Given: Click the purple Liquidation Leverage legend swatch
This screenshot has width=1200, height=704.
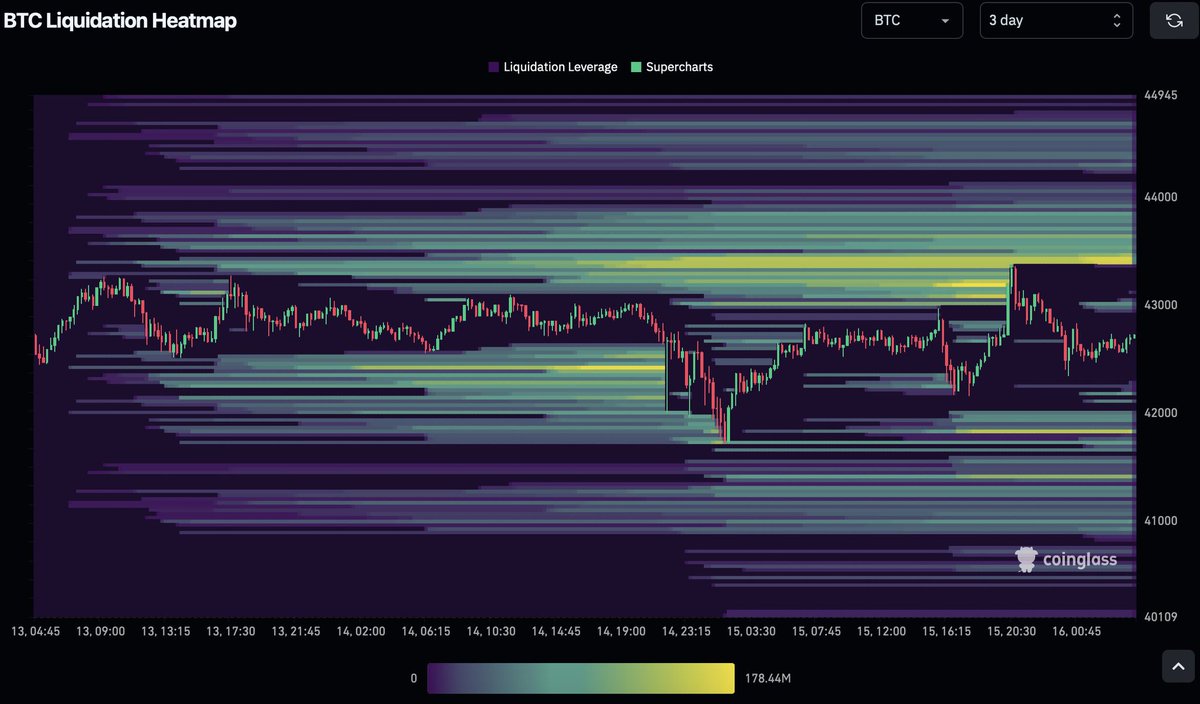Looking at the screenshot, I should point(493,67).
